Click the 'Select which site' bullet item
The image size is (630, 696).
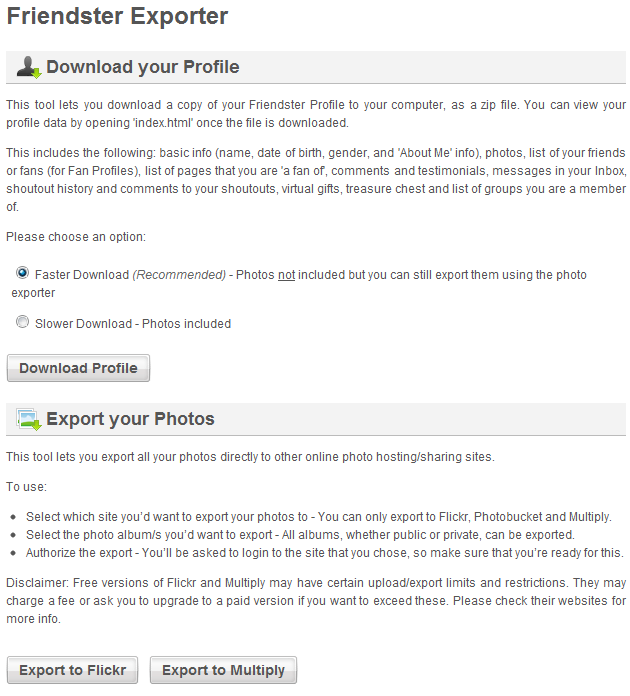[x=318, y=517]
